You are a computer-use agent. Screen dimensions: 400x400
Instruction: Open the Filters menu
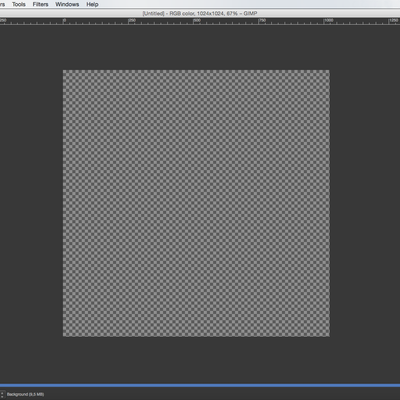(40, 4)
